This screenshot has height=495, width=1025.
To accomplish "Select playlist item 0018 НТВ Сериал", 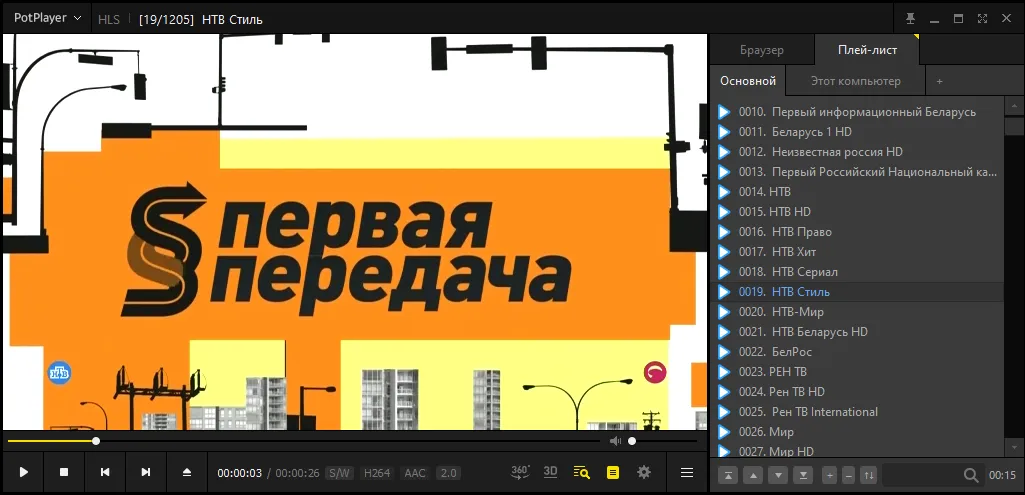I will coord(857,271).
